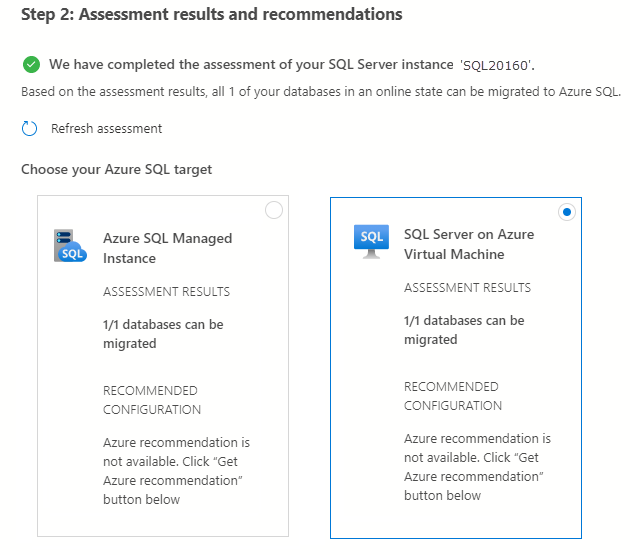The height and width of the screenshot is (555, 639).
Task: Click 'We have completed the assessment' message
Action: tap(292, 64)
